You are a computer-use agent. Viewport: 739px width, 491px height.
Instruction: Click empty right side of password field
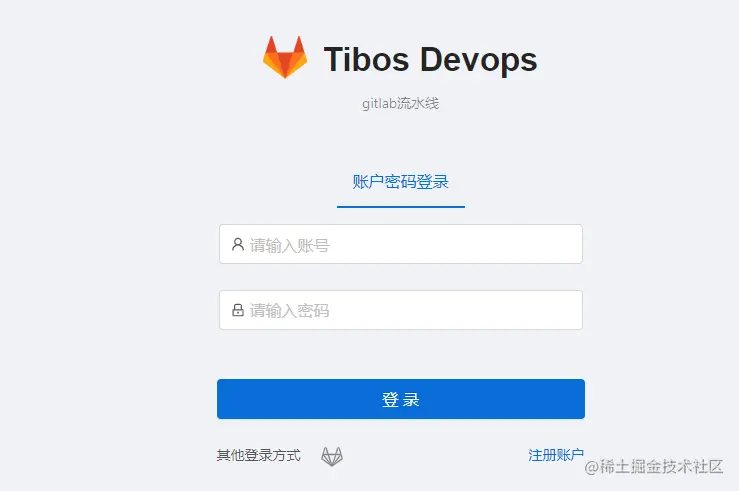[x=471, y=310]
